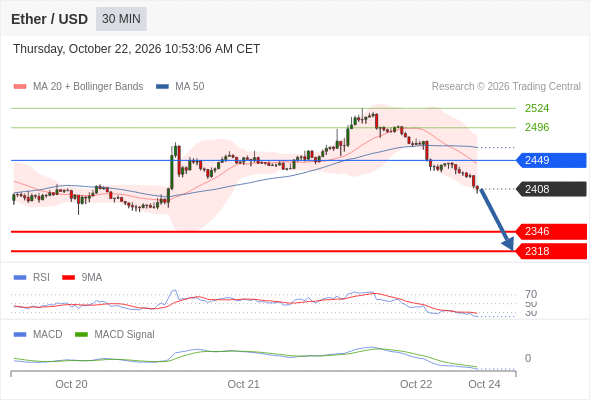Viewport: 590px width, 400px height.
Task: Click the 9MA legend label
Action: 92,277
